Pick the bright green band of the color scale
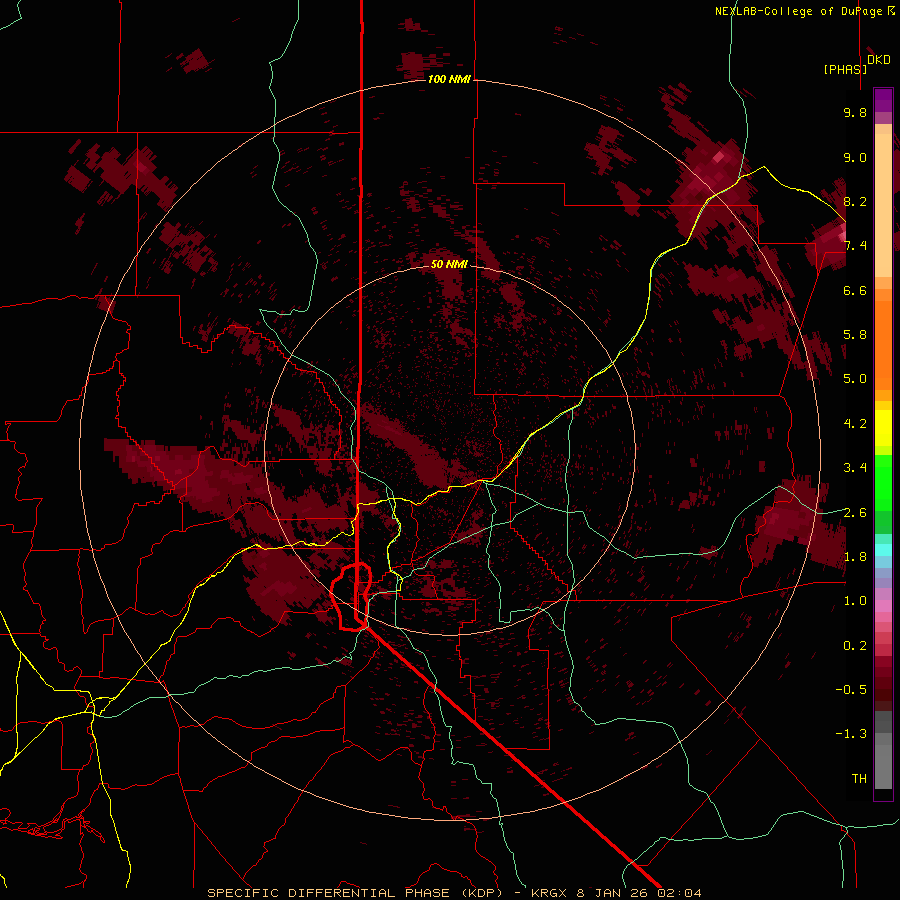The height and width of the screenshot is (900, 900). (883, 483)
